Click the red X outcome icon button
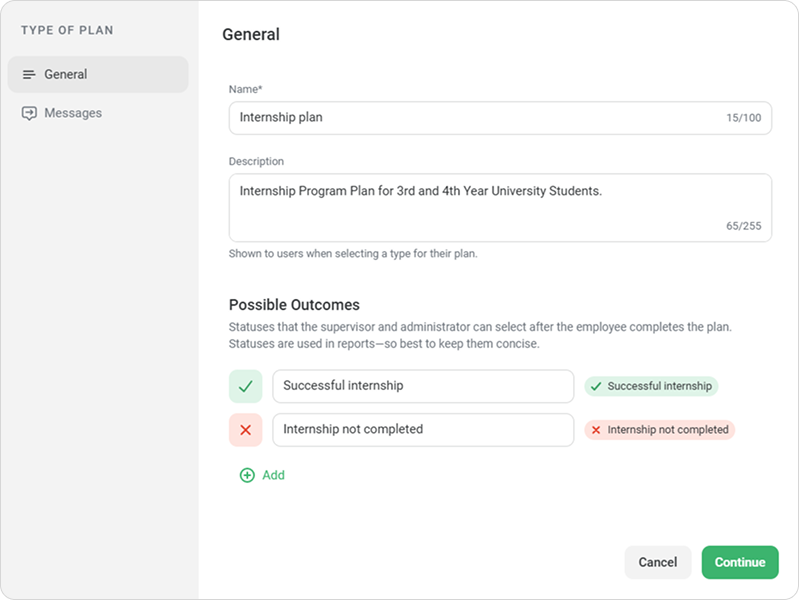 [246, 430]
